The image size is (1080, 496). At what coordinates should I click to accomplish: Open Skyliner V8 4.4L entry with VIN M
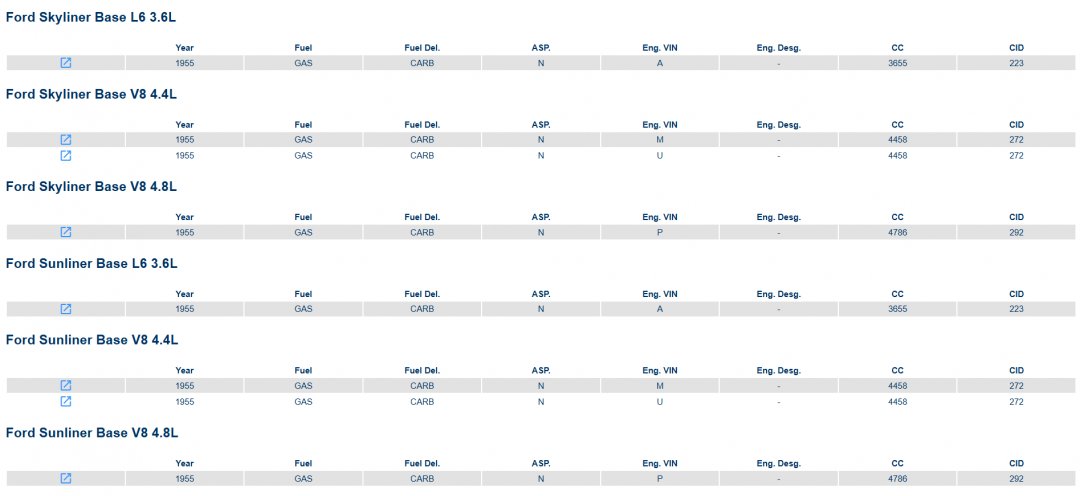point(66,140)
